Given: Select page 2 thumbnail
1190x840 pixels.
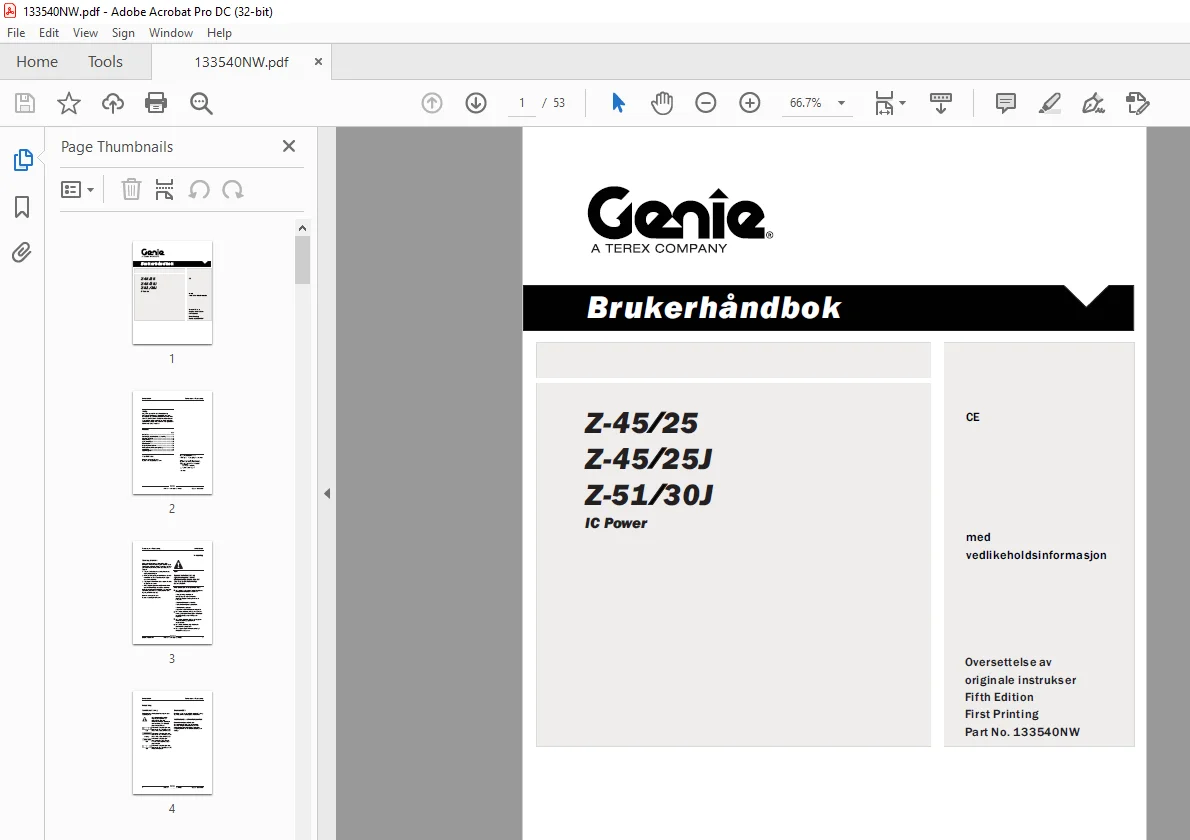Looking at the screenshot, I should pyautogui.click(x=172, y=442).
